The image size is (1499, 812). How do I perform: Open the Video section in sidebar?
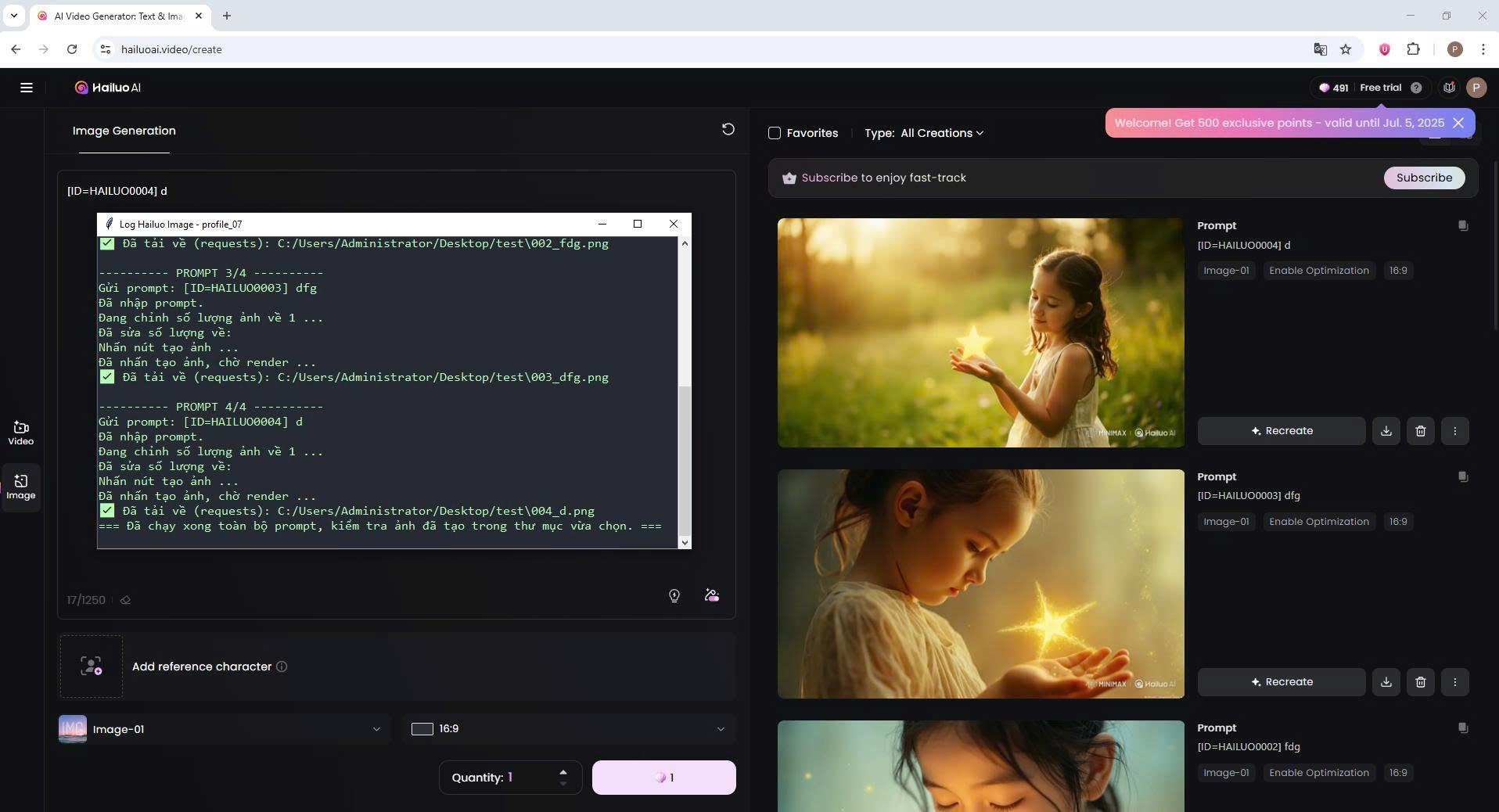pos(21,433)
